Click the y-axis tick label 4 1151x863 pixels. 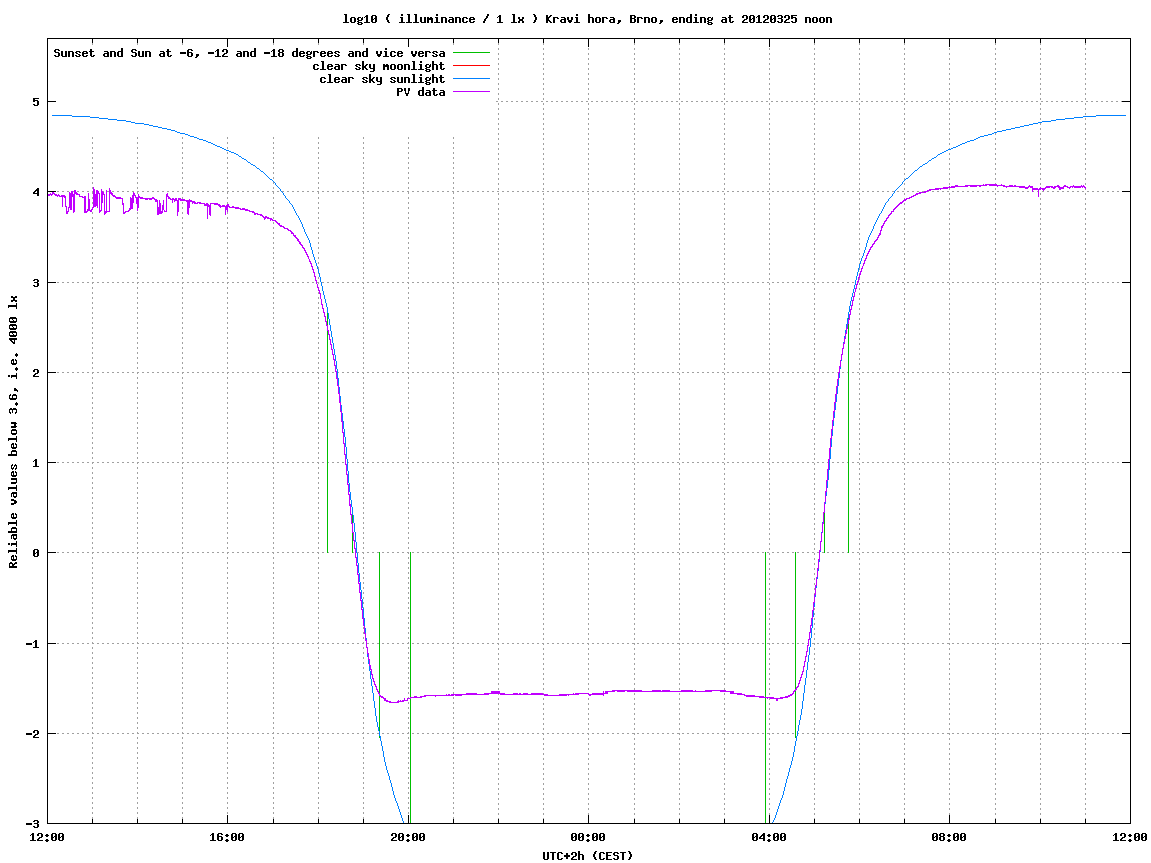[35, 192]
